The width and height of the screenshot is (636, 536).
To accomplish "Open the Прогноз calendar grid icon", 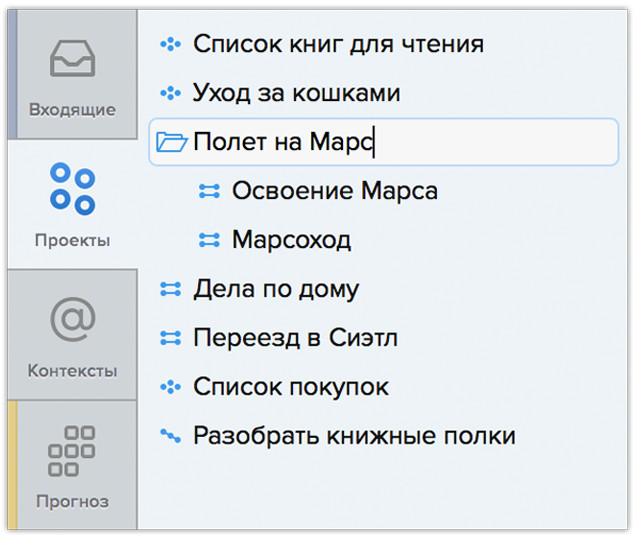I will click(x=71, y=451).
